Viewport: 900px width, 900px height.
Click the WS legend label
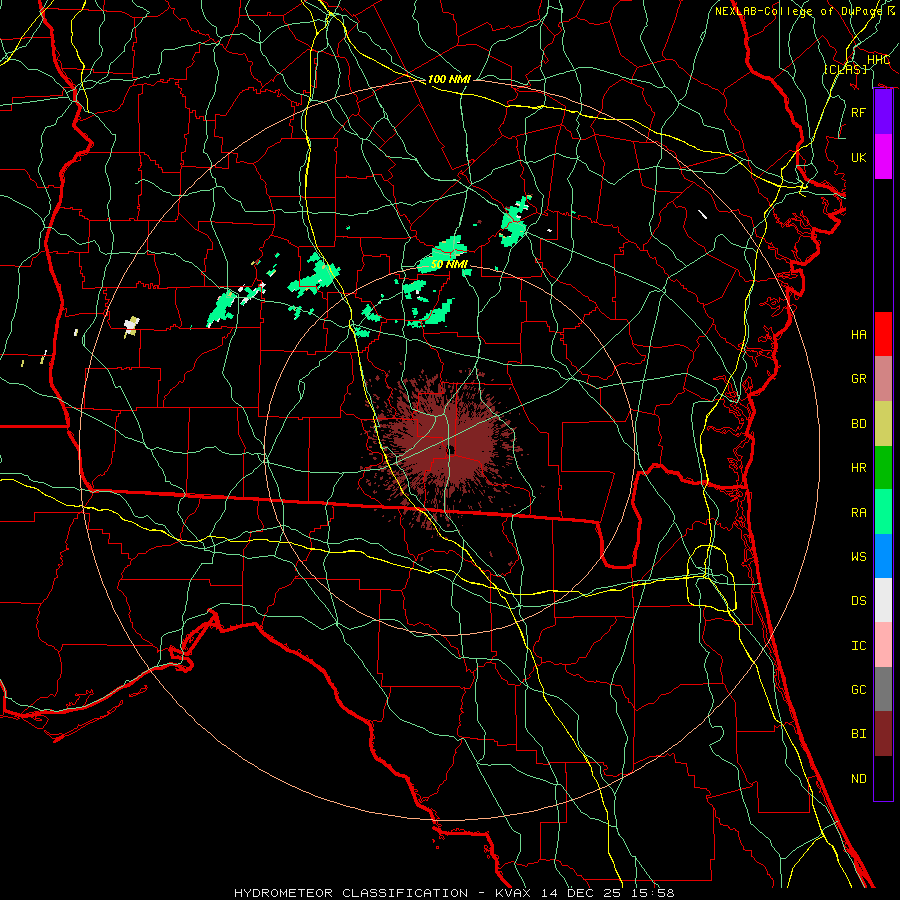tap(858, 556)
